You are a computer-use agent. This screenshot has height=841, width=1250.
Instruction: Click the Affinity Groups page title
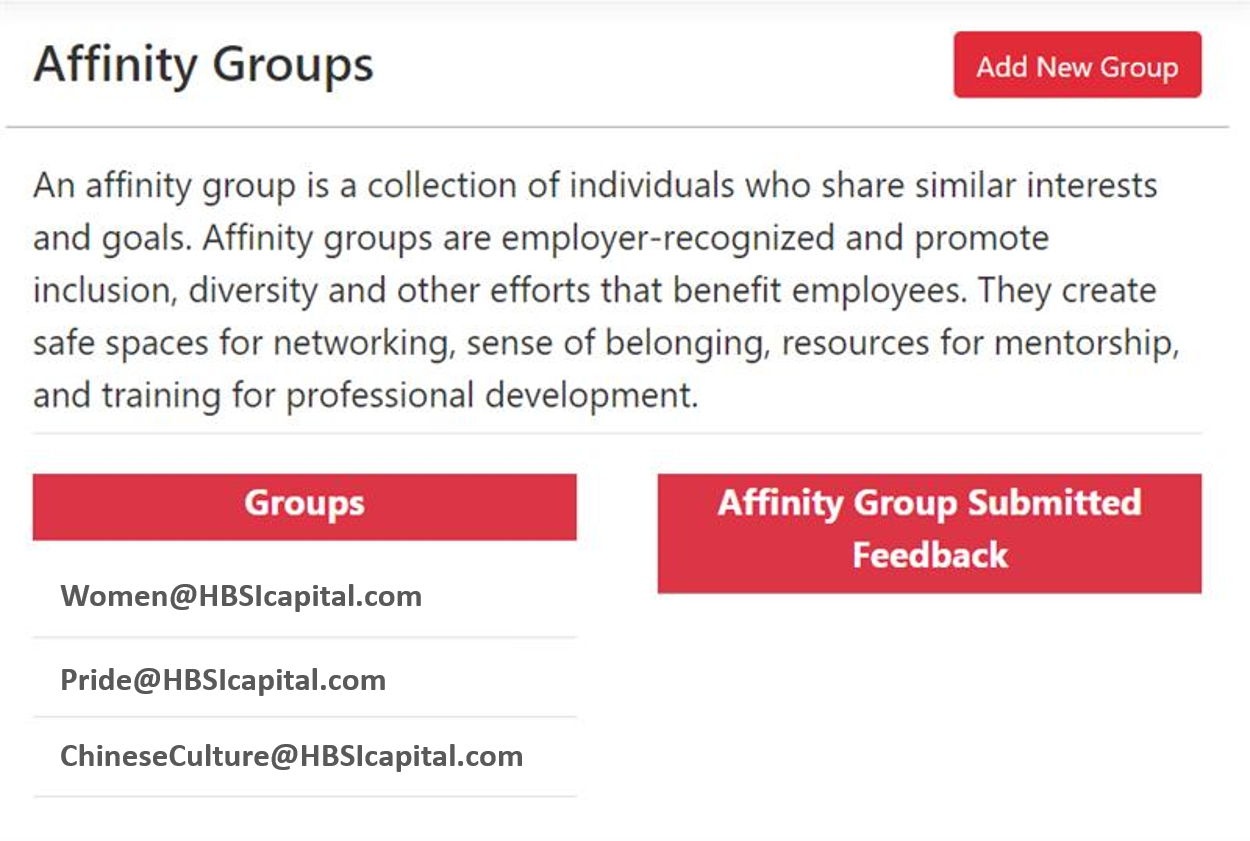[203, 66]
